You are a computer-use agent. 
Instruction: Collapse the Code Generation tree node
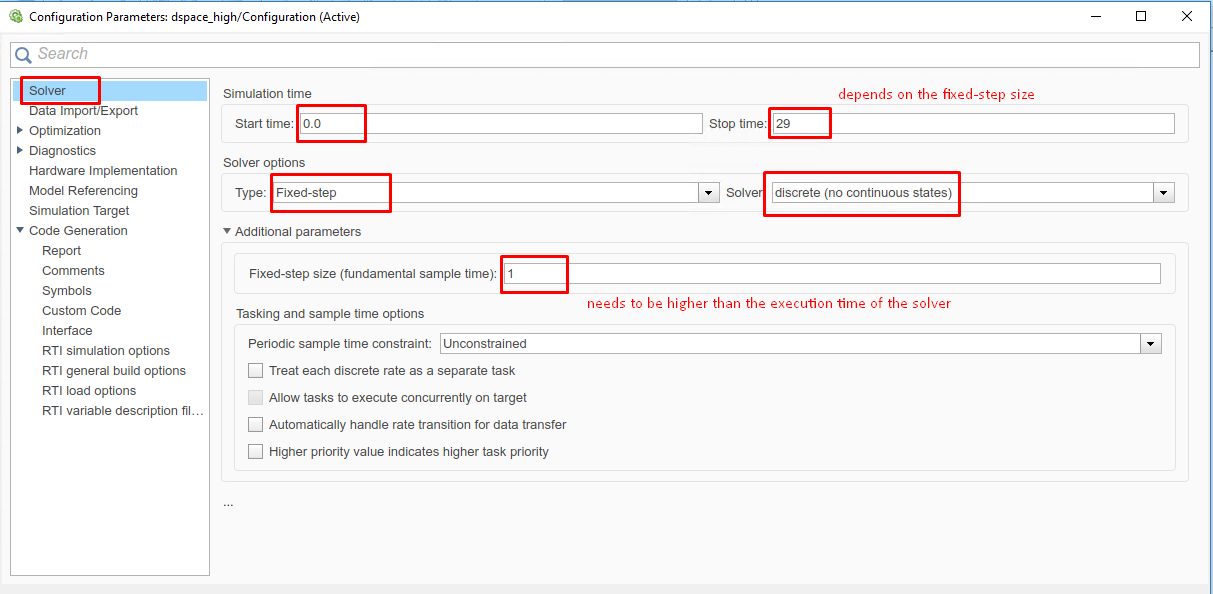[20, 231]
